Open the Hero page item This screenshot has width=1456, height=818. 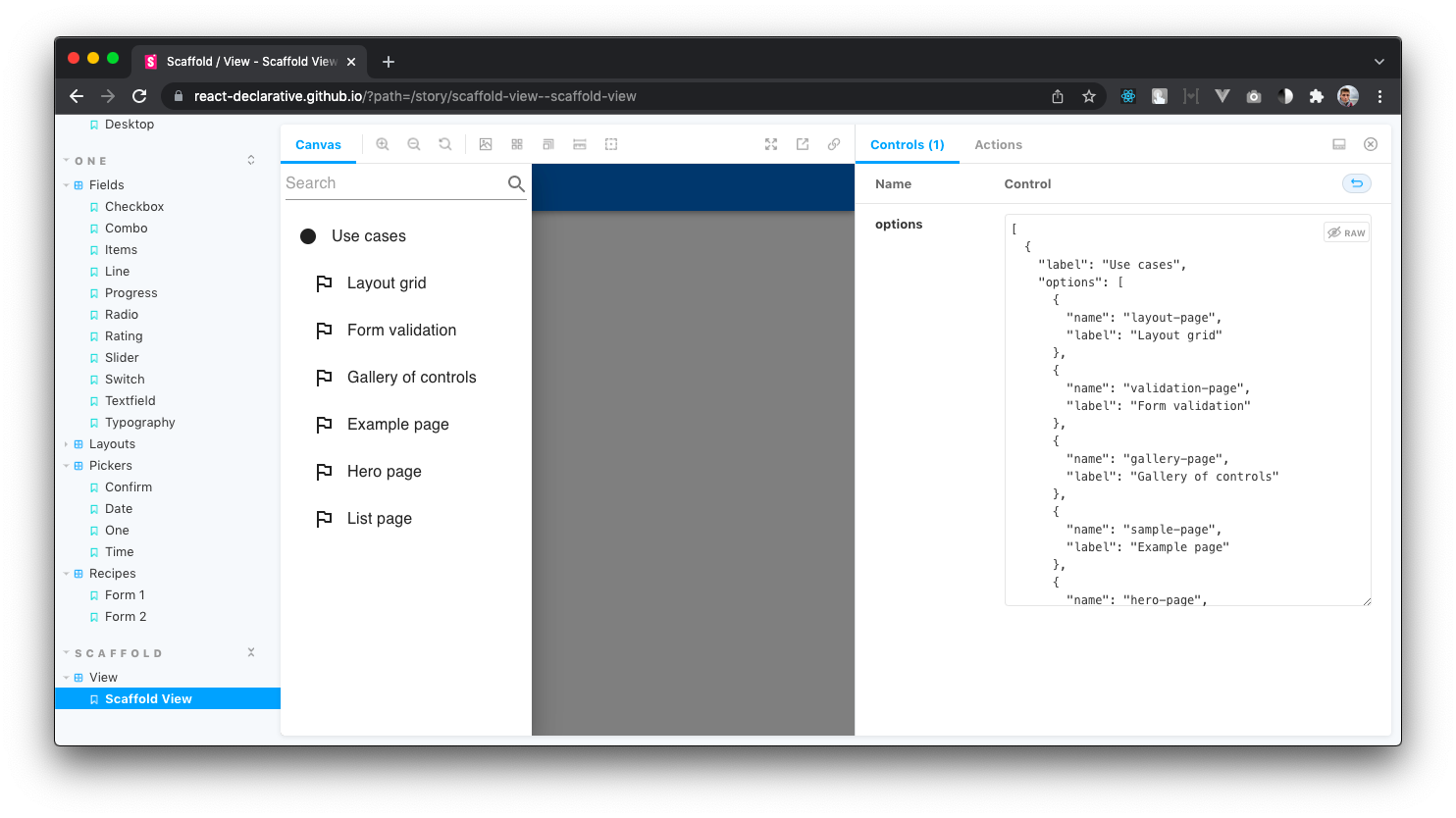[406, 472]
